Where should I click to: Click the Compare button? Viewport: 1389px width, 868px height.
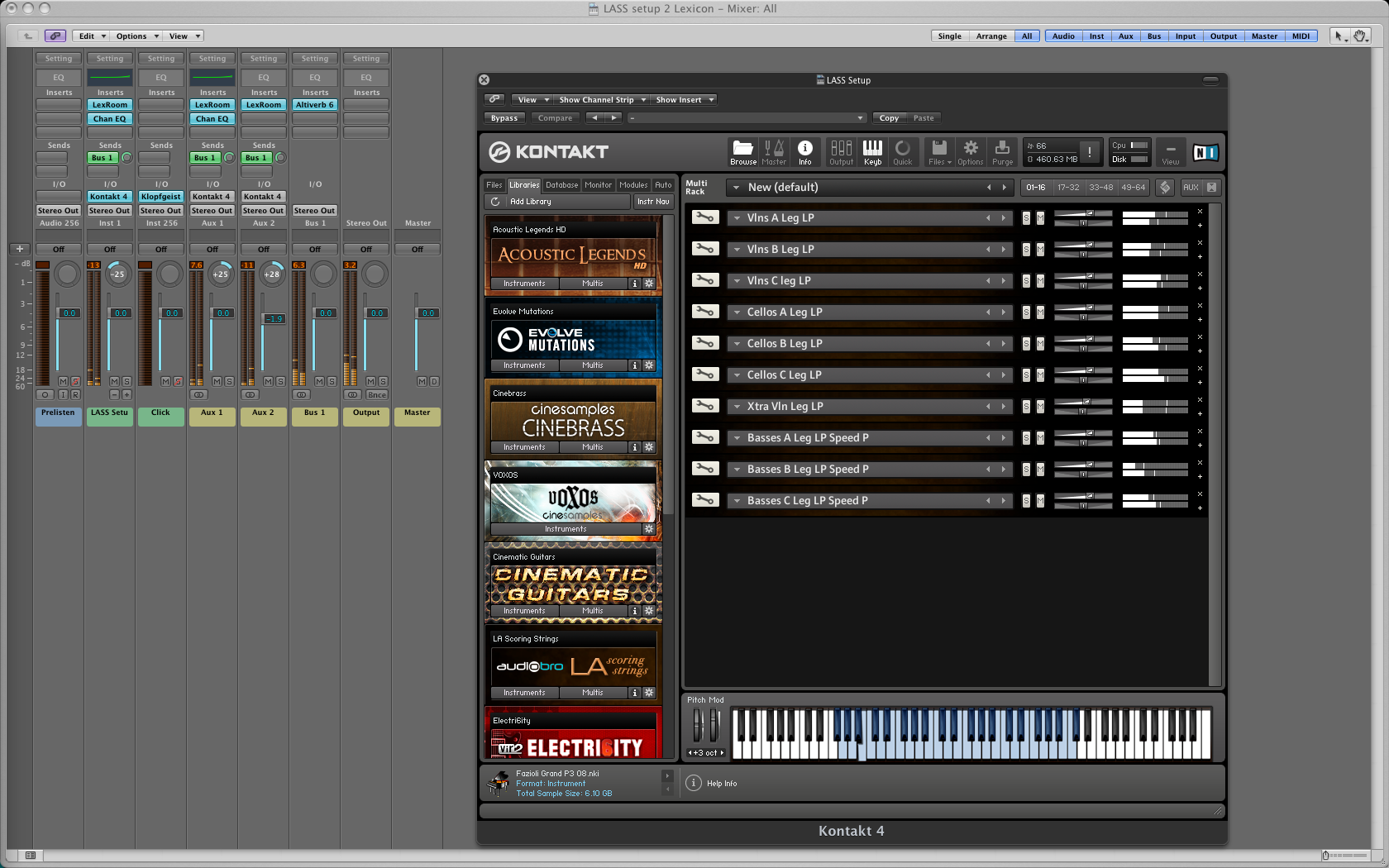(x=555, y=118)
